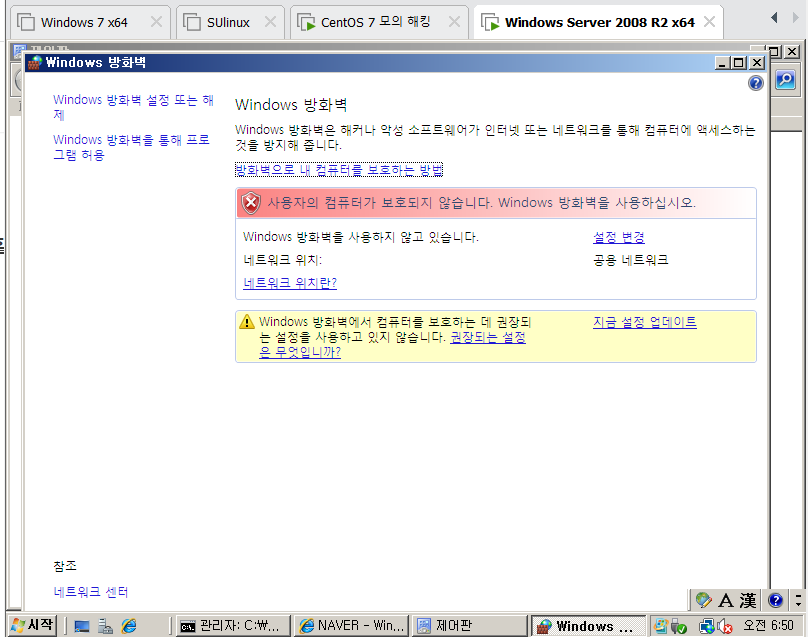
Task: Close the Windows Server 2008 R2 x64 tab
Action: coord(710,22)
